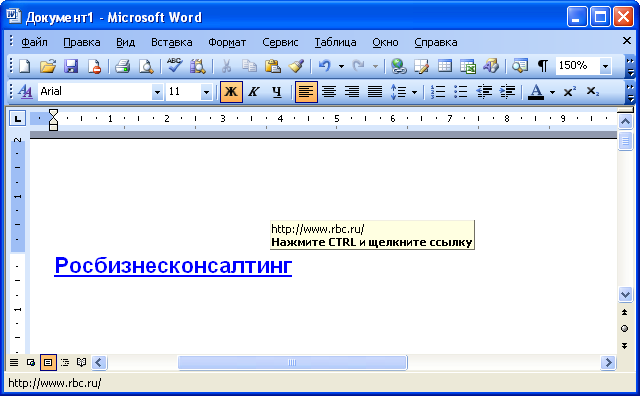Screen dimensions: 640x396
Task: Expand Standard toolbar options chevron
Action: 631,67
